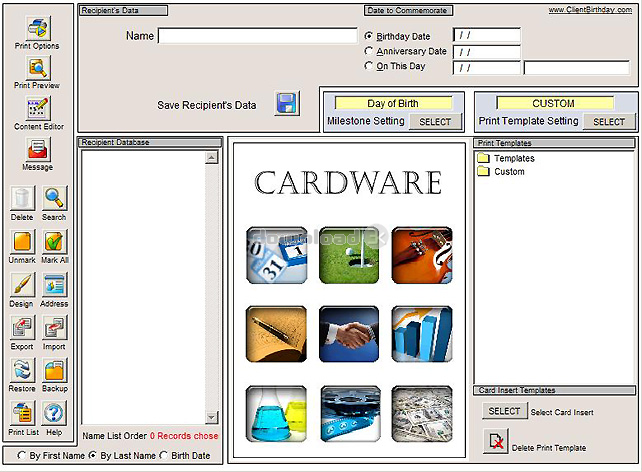Click the film reel thumbnail
Viewport: 642px width, 472px height.
[x=350, y=413]
